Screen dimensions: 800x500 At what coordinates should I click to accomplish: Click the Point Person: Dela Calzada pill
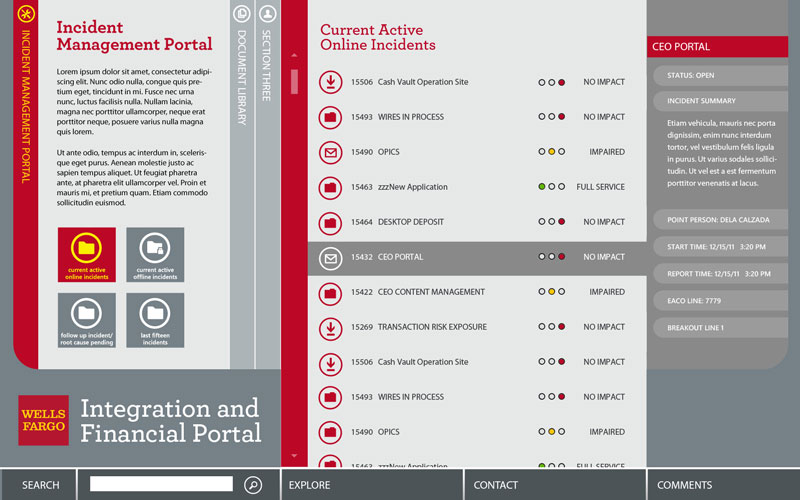(x=720, y=220)
